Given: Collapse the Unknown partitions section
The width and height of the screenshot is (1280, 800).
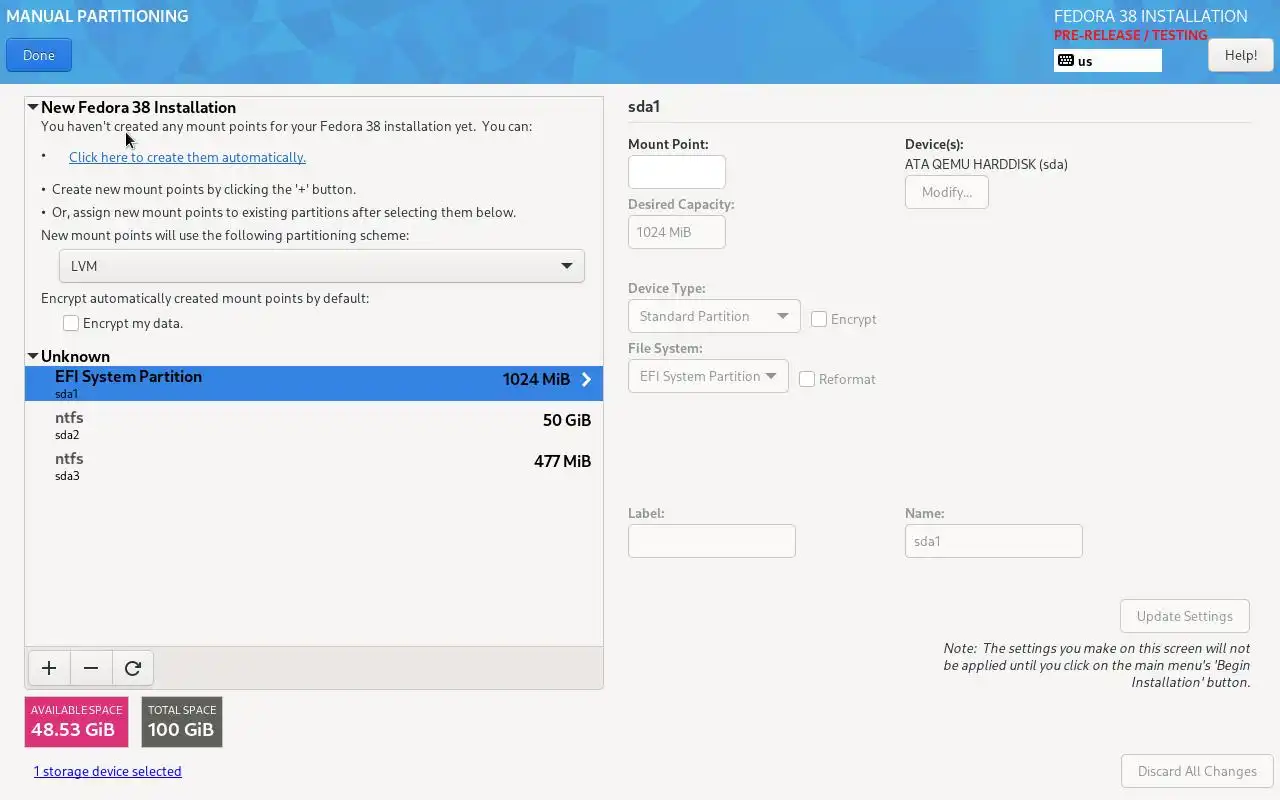Looking at the screenshot, I should (33, 356).
